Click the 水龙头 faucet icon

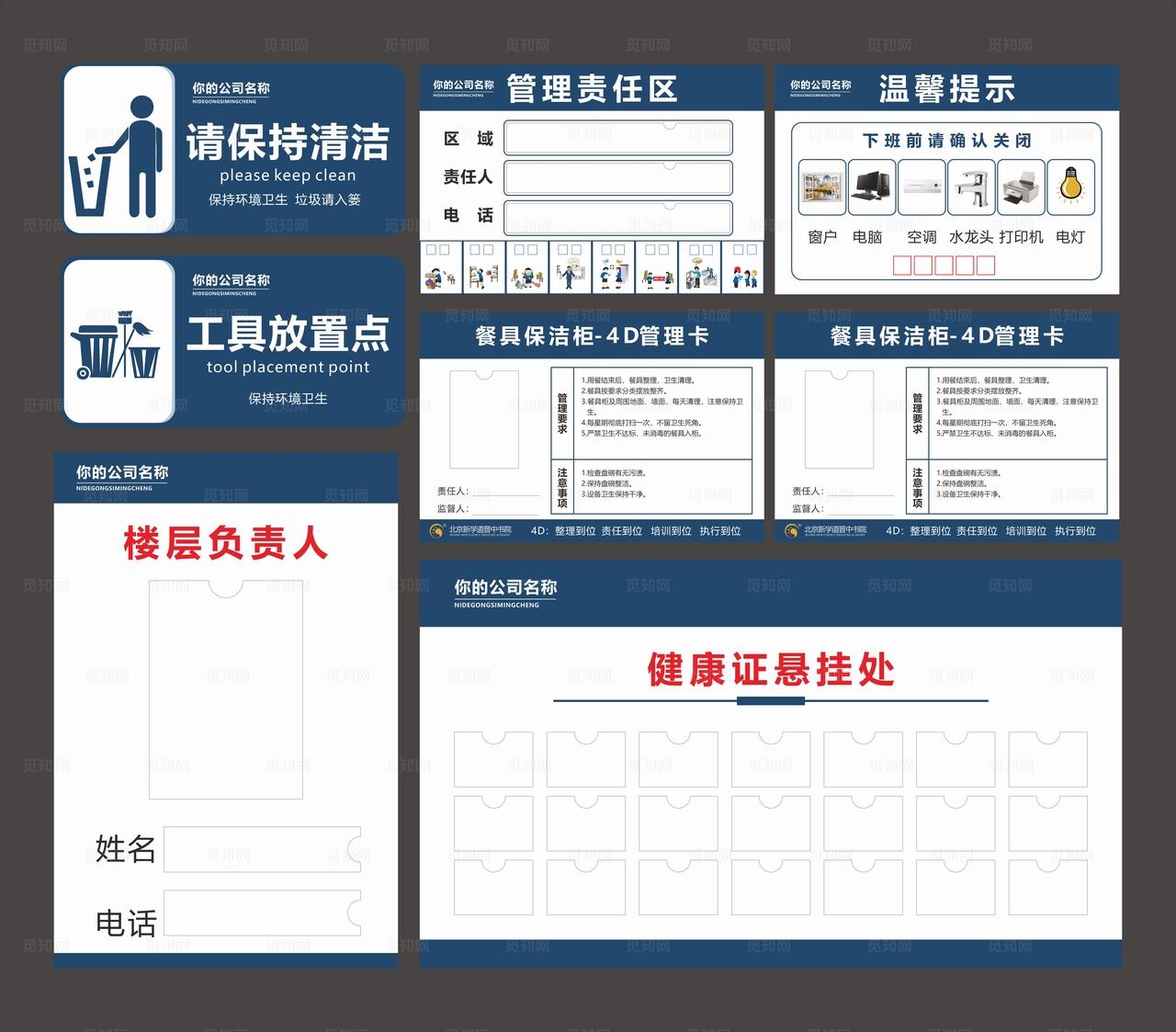(x=972, y=184)
